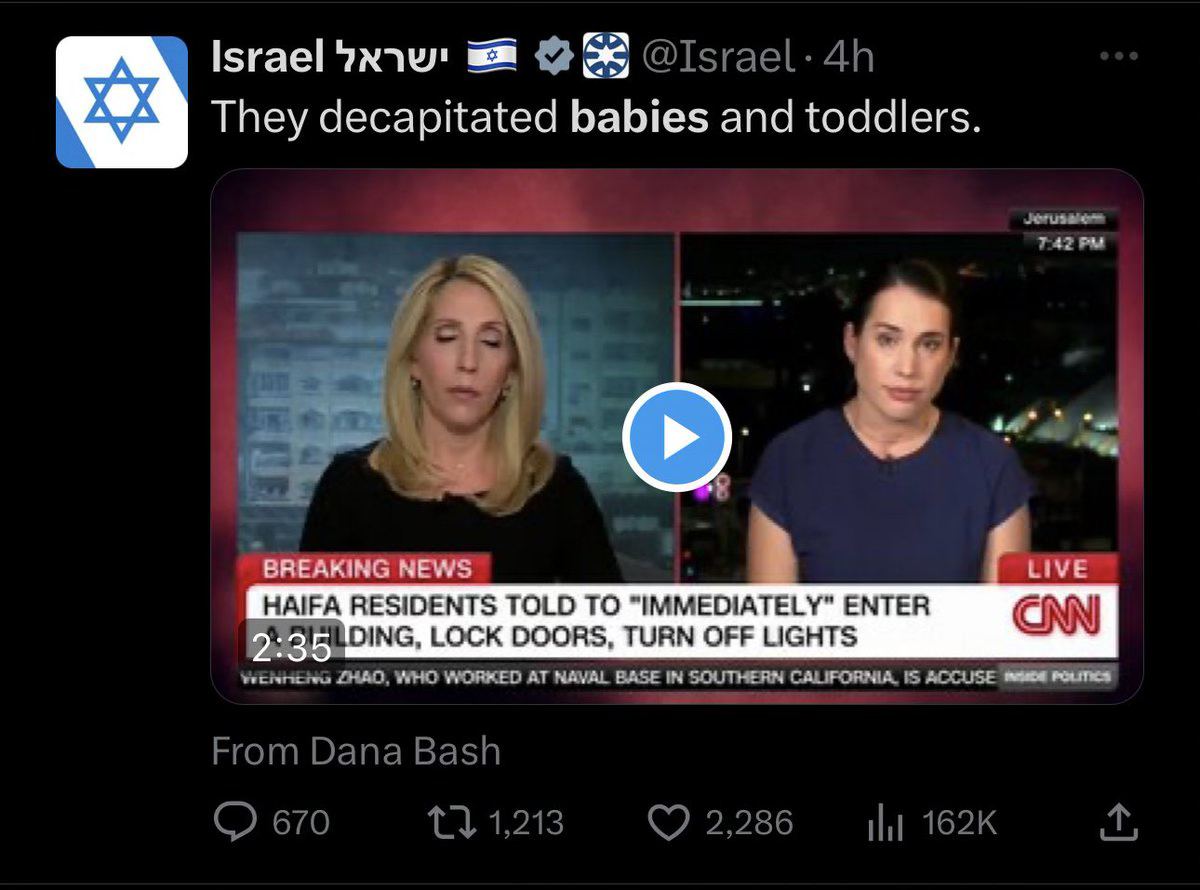Play the embedded CNN video
Viewport: 1200px width, 890px height.
coord(677,437)
